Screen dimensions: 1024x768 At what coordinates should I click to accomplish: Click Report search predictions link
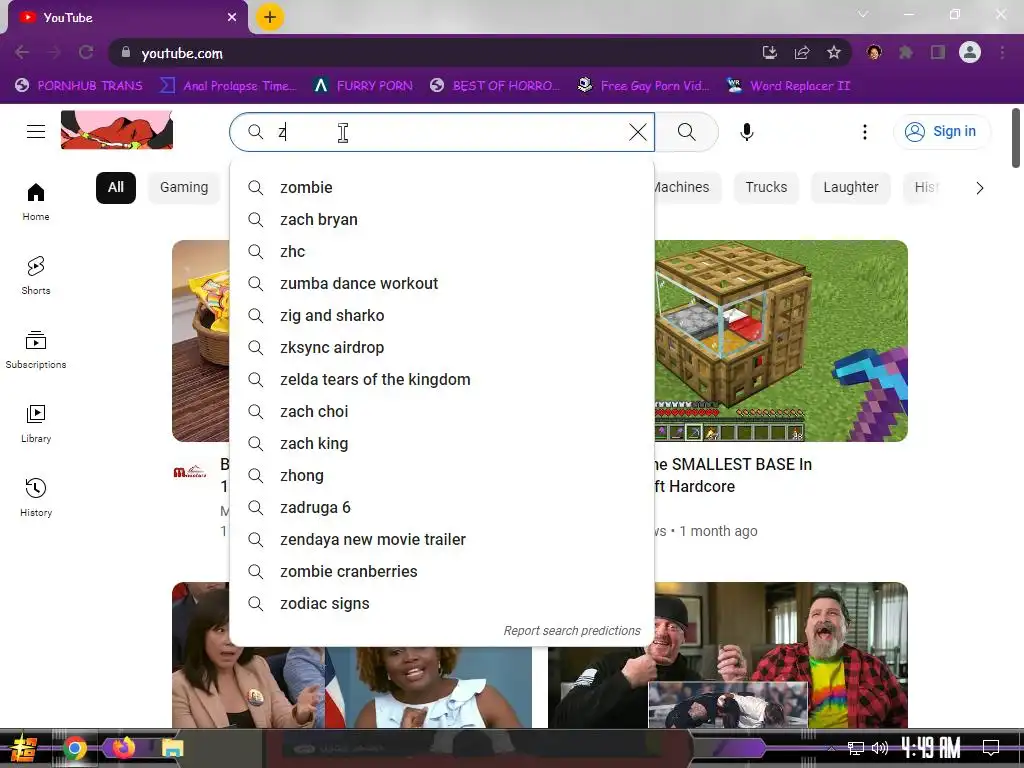click(572, 630)
